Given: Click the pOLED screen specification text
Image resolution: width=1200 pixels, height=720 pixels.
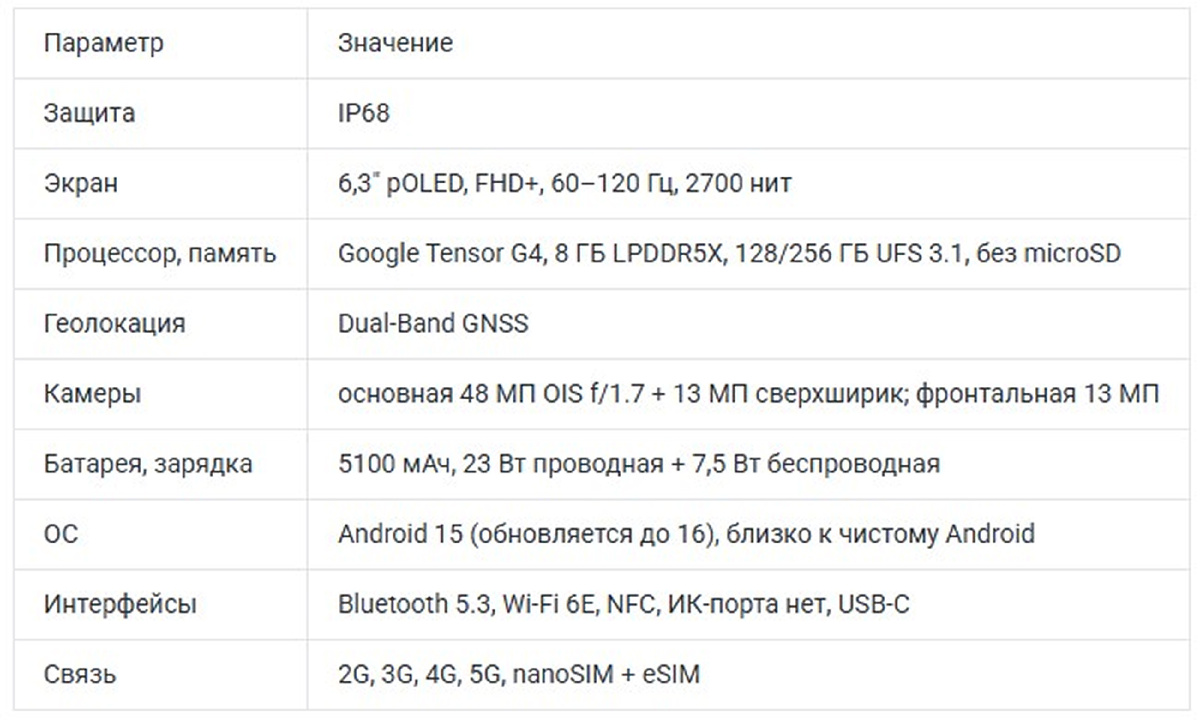Looking at the screenshot, I should tap(565, 183).
